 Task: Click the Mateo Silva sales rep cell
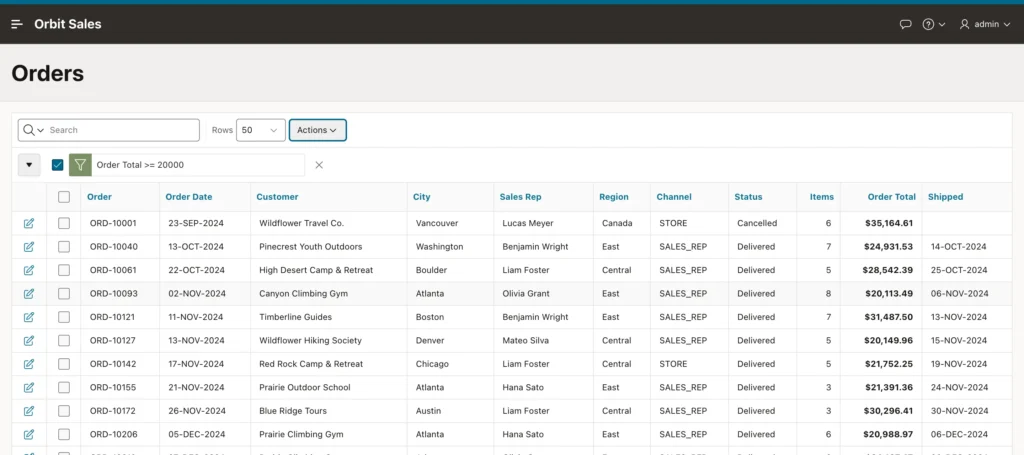pyautogui.click(x=525, y=341)
